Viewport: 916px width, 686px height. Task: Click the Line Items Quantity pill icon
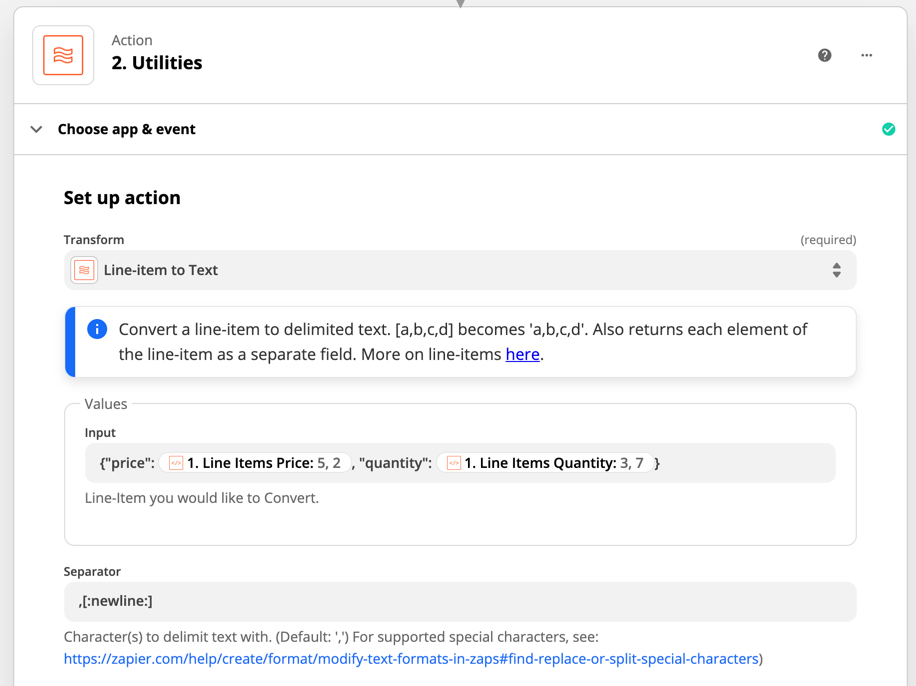click(x=453, y=463)
